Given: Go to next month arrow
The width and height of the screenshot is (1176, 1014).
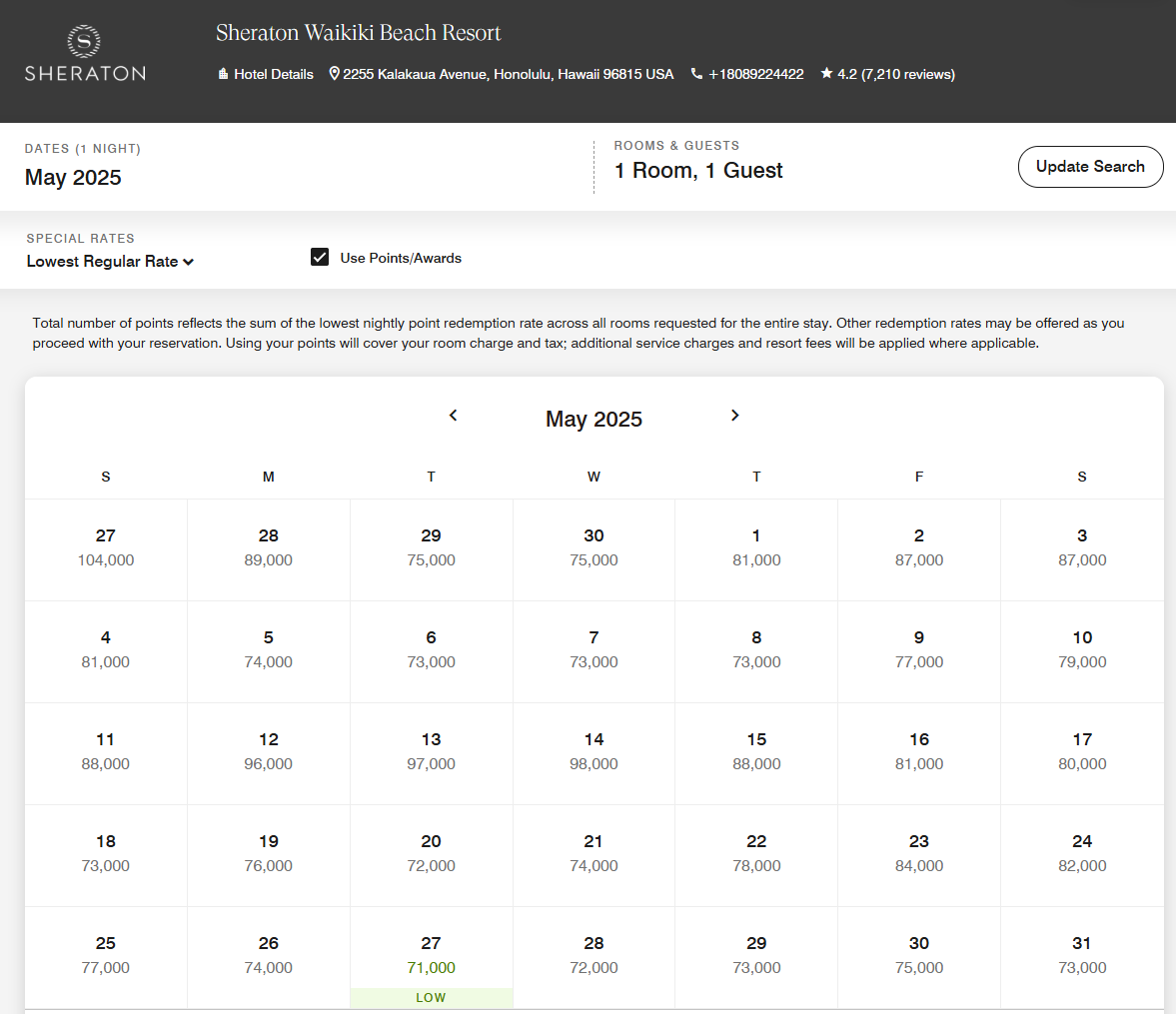Looking at the screenshot, I should click(735, 416).
